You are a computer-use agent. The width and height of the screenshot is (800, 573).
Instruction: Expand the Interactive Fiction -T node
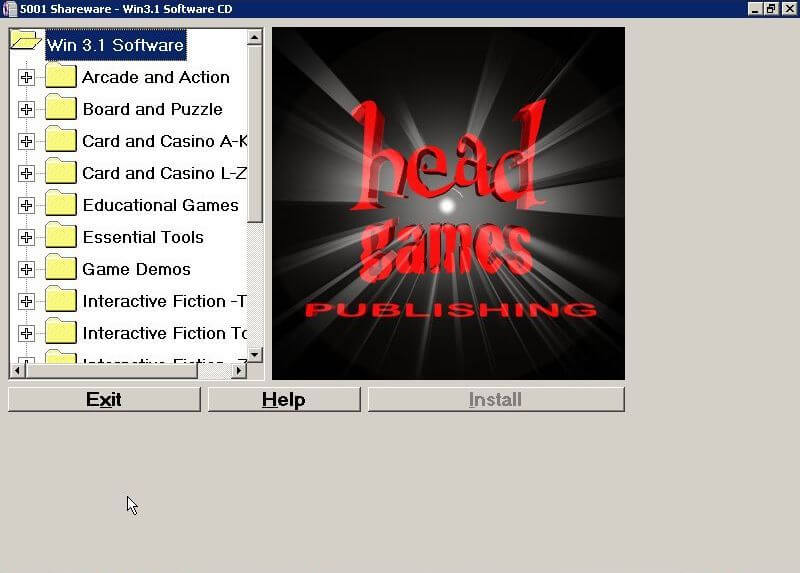click(x=26, y=301)
